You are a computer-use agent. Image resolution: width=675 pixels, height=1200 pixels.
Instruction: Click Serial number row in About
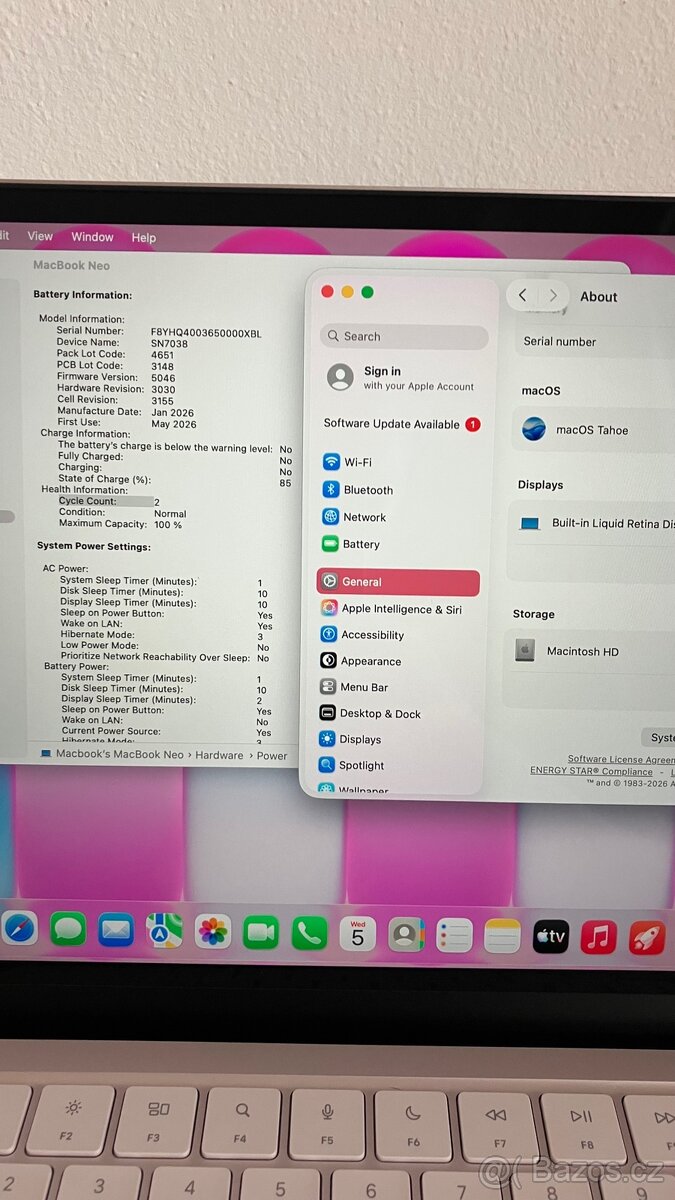[x=597, y=341]
